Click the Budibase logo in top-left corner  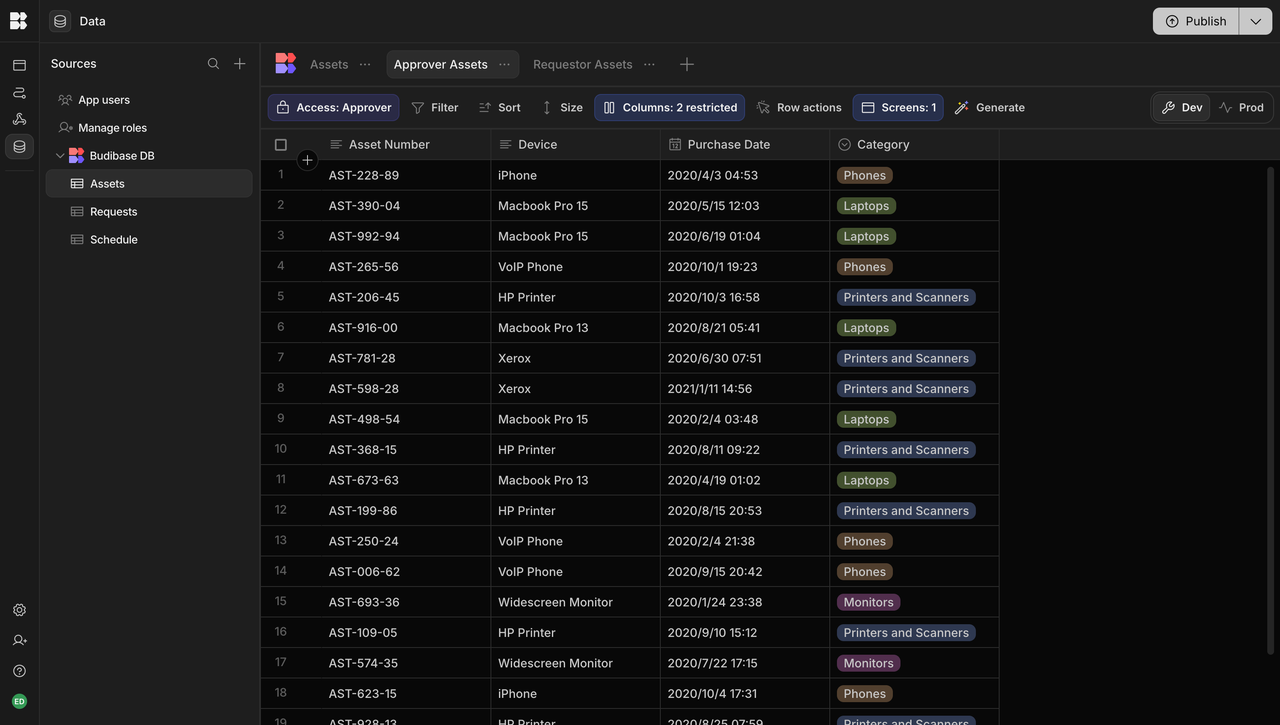click(18, 20)
